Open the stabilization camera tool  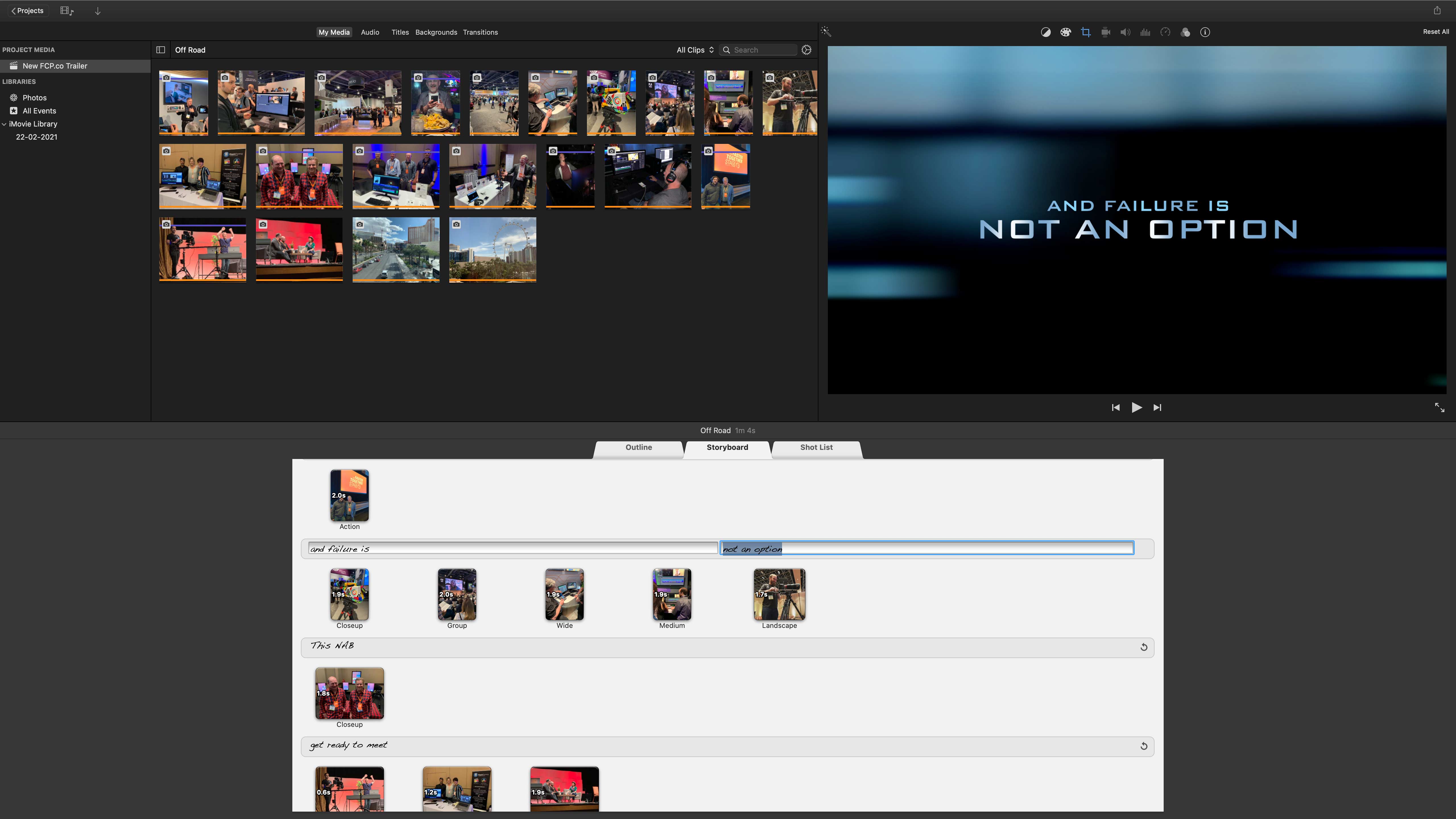1106,32
